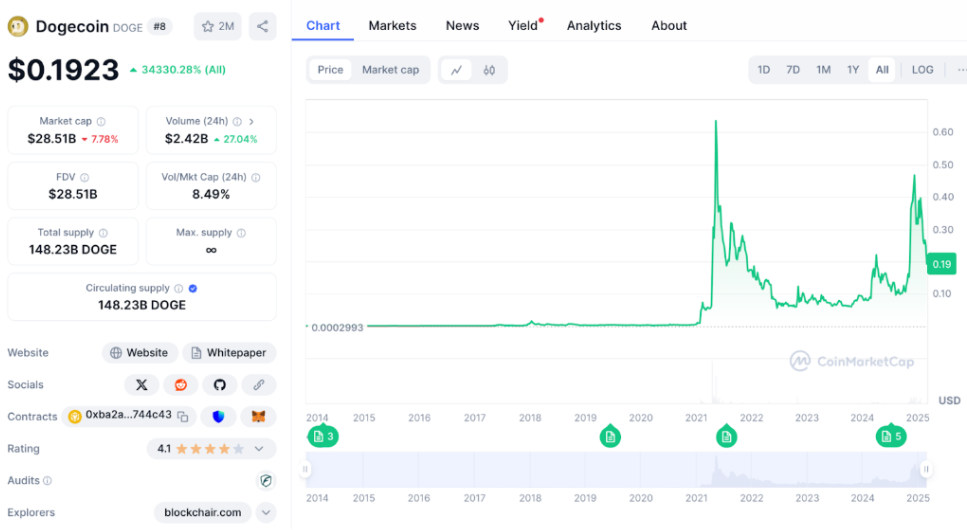Image resolution: width=967 pixels, height=530 pixels.
Task: Open Audits info icon
Action: 47,481
